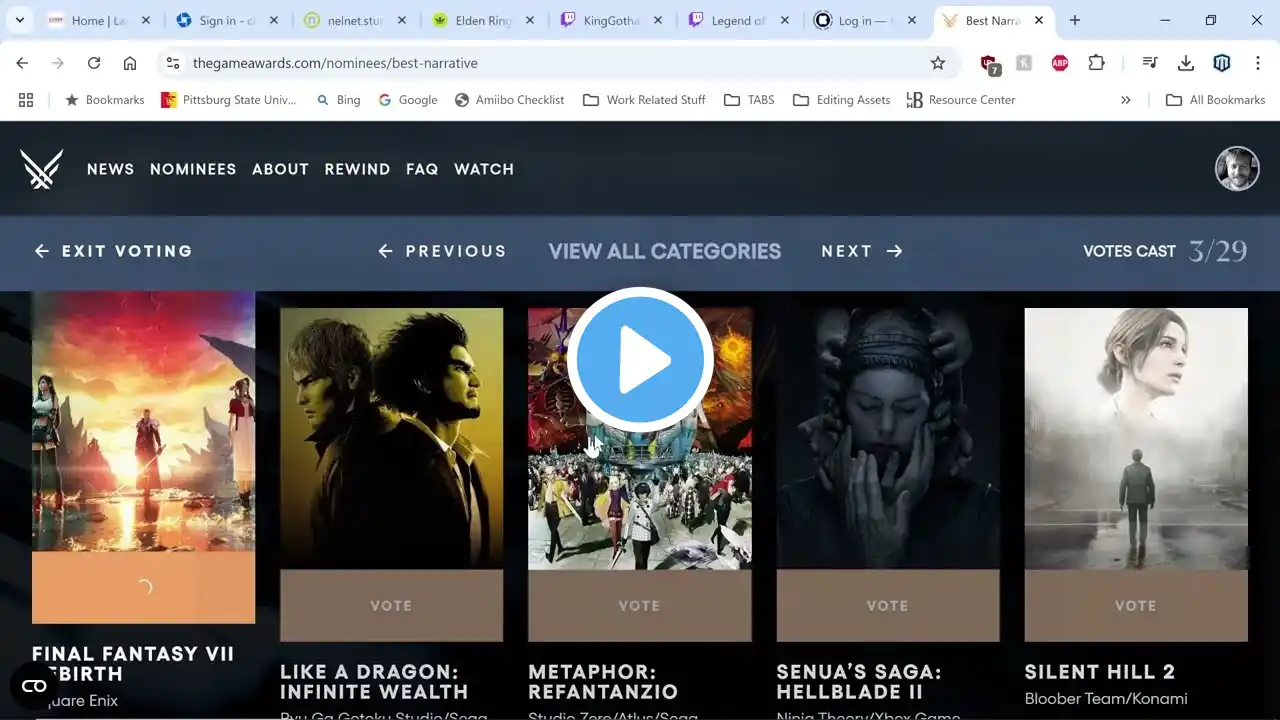This screenshot has height=720, width=1280.
Task: Open the ABOUT page
Action: [x=280, y=169]
